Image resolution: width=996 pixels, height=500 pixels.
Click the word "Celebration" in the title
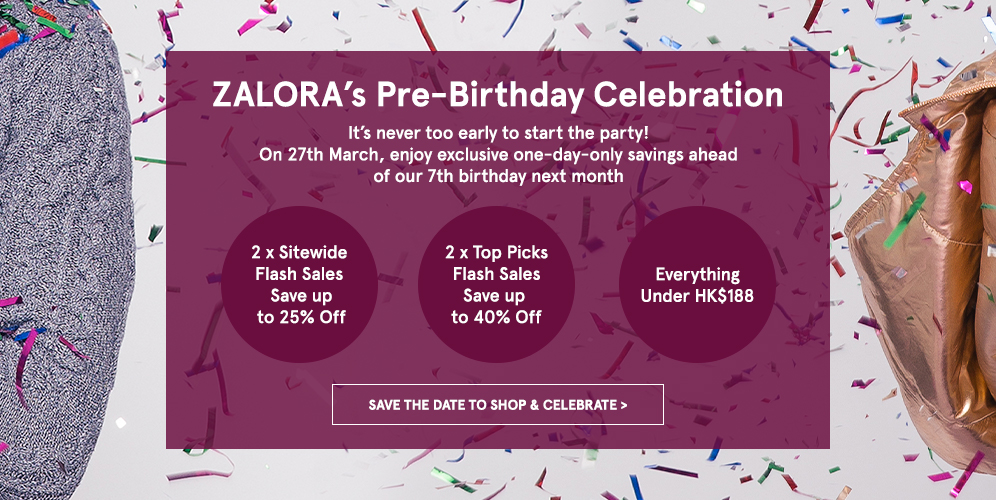pos(688,95)
